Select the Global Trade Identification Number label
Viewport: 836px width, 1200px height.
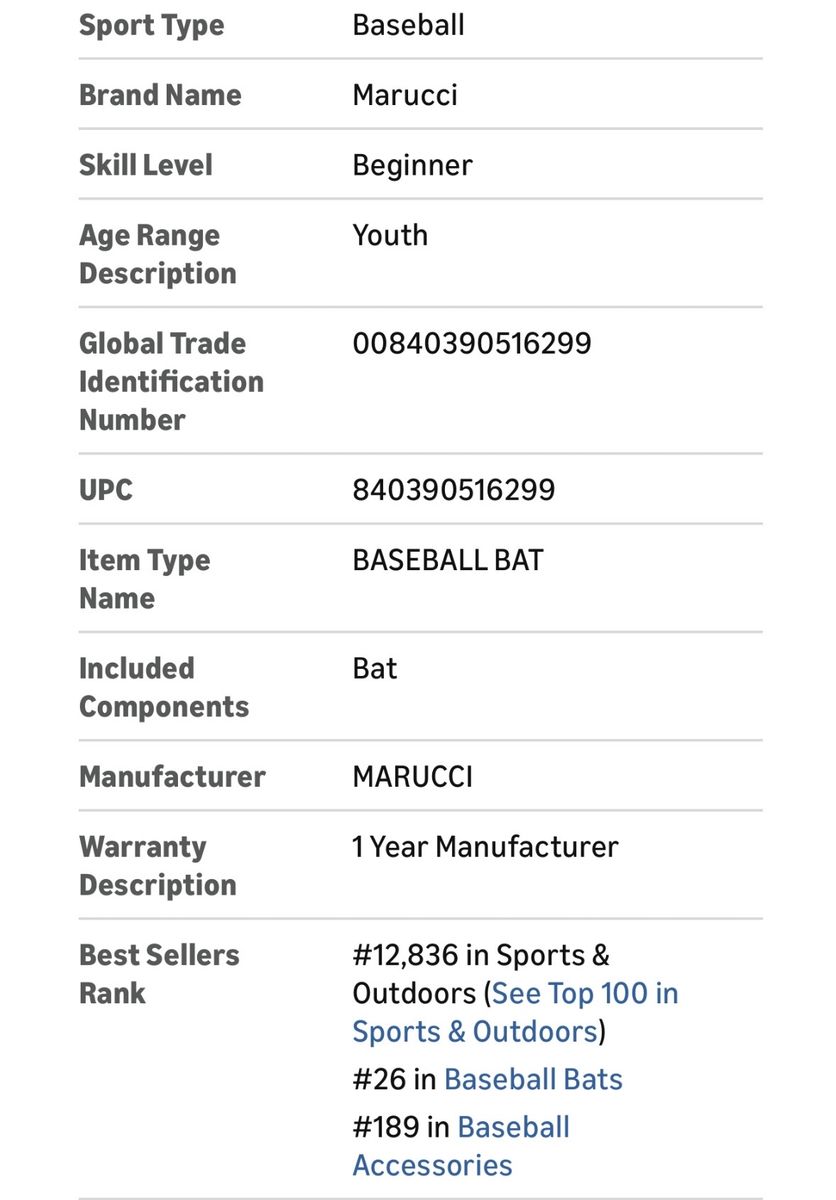pyautogui.click(x=171, y=381)
